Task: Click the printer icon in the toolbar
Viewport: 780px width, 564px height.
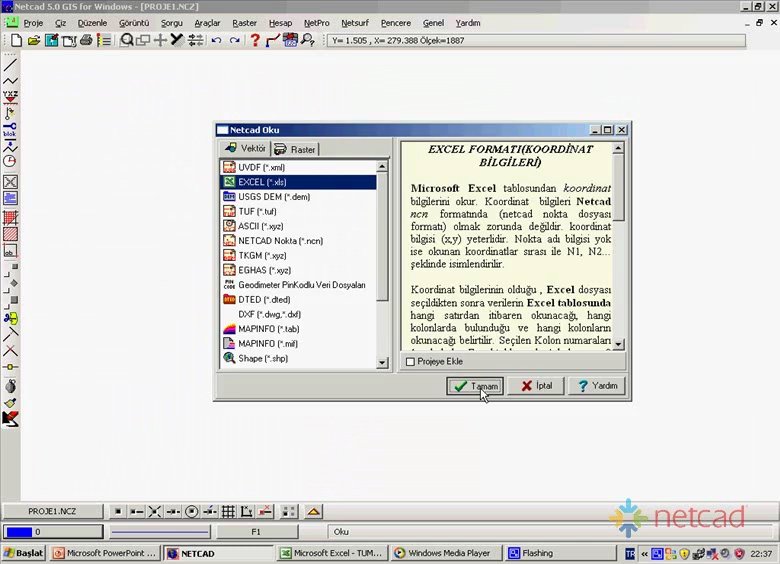Action: [x=86, y=40]
